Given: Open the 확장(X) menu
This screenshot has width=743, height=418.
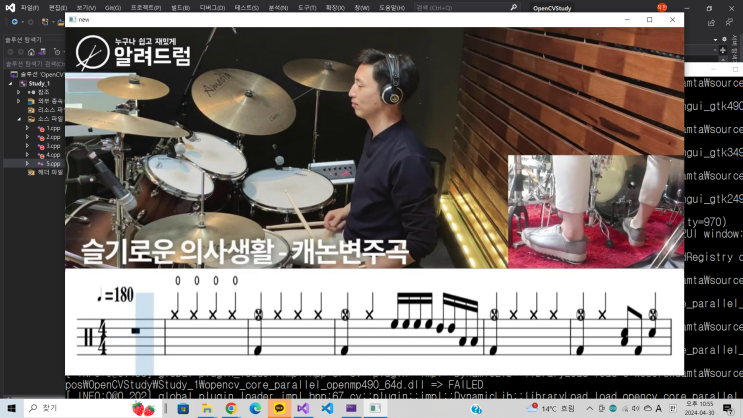Looking at the screenshot, I should pos(335,8).
